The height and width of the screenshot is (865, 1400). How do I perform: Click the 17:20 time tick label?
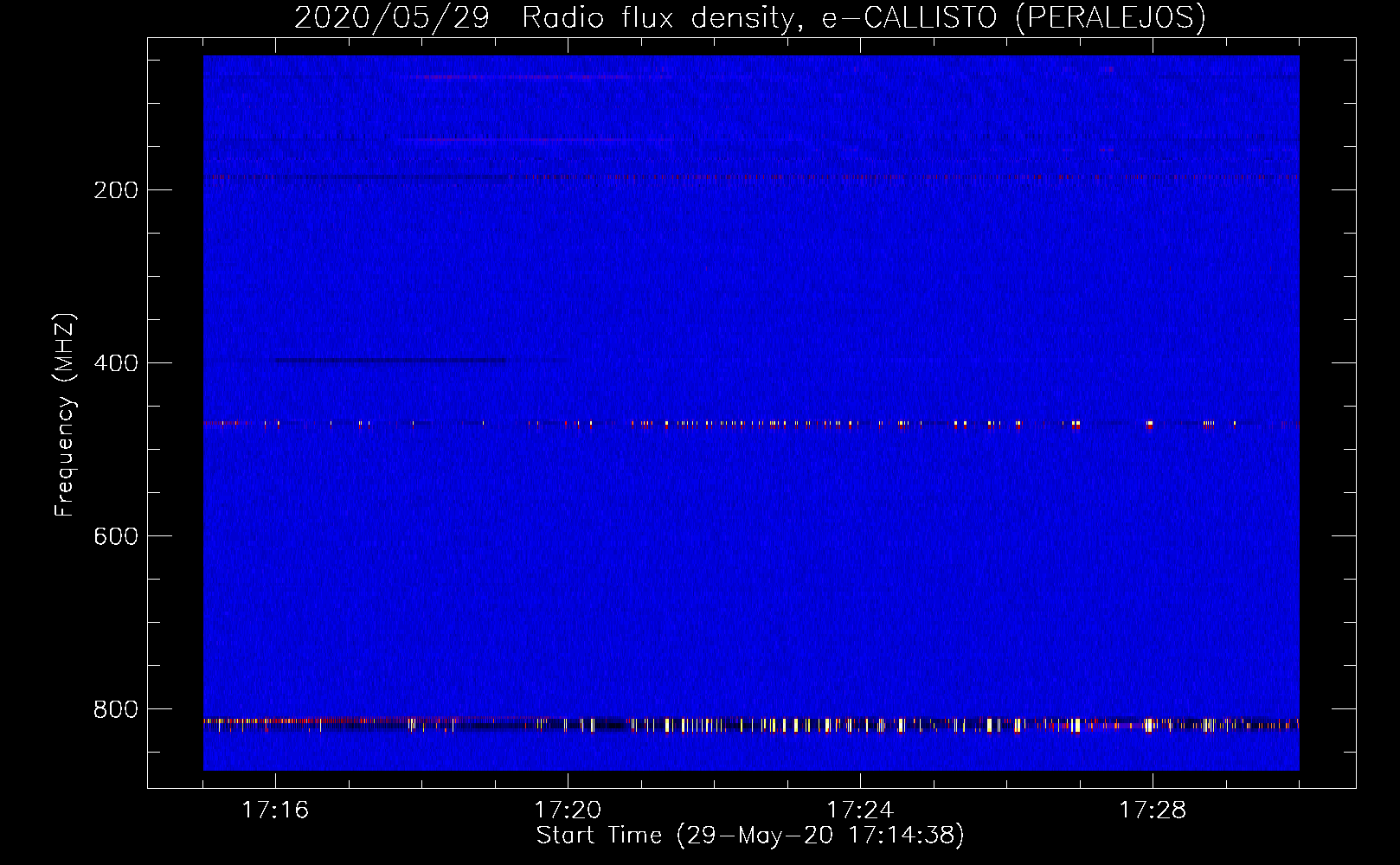(568, 810)
